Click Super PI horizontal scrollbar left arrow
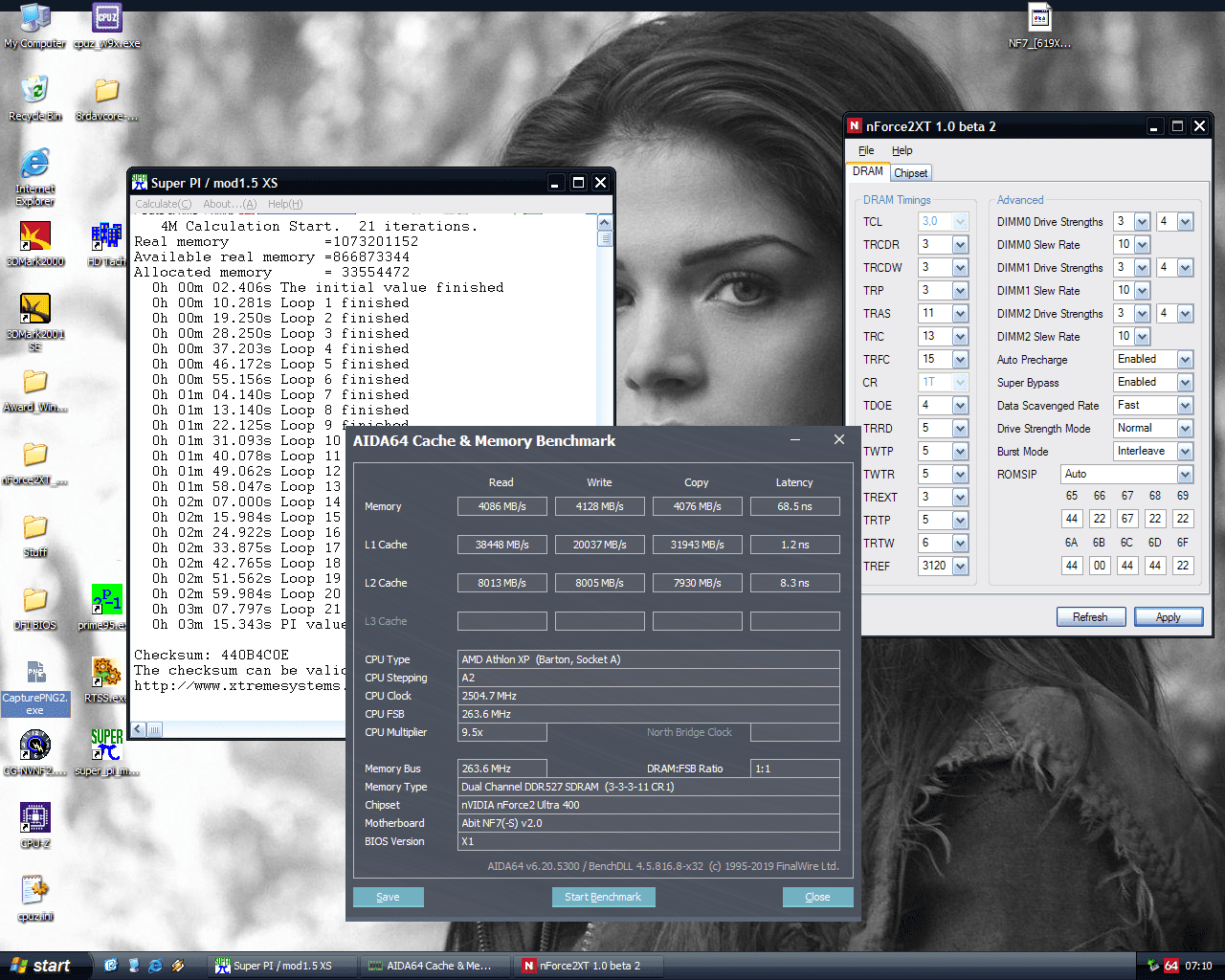 point(139,729)
